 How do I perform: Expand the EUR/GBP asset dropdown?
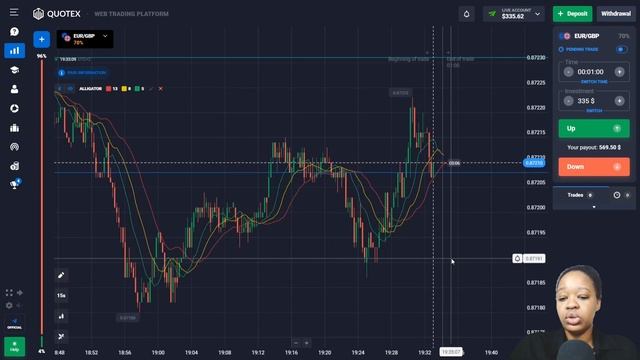tap(105, 36)
